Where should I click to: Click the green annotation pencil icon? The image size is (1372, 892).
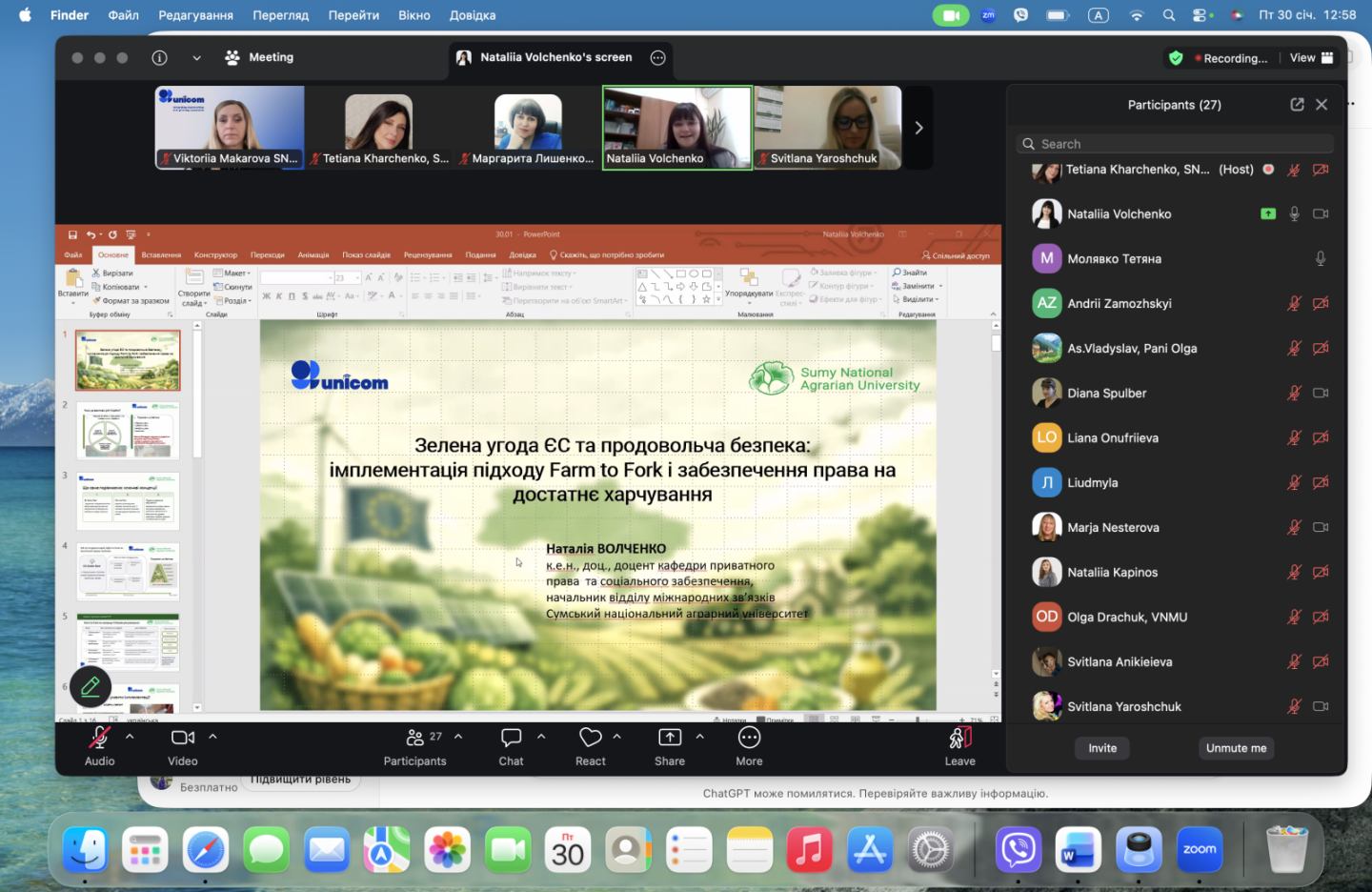pos(91,686)
